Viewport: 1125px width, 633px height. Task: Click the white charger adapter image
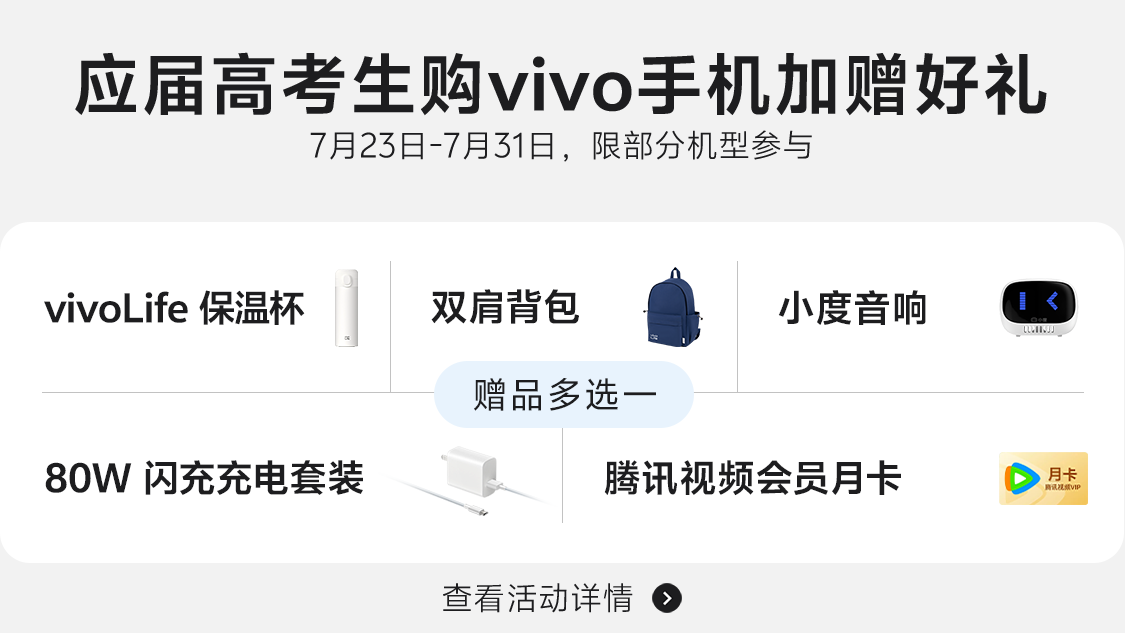coord(471,471)
